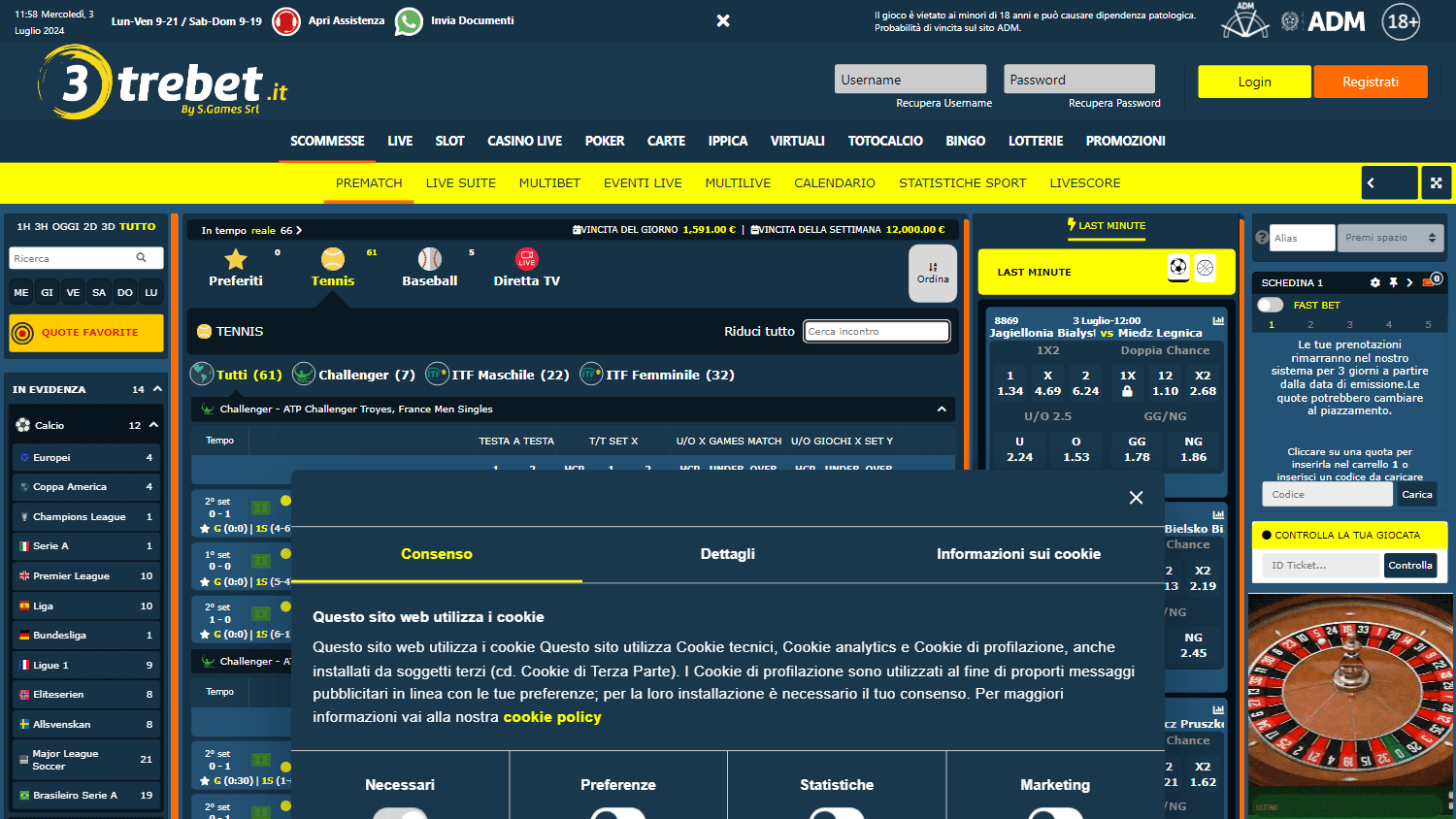The image size is (1456, 819).
Task: Toggle the Necessari cookie switch
Action: (400, 814)
